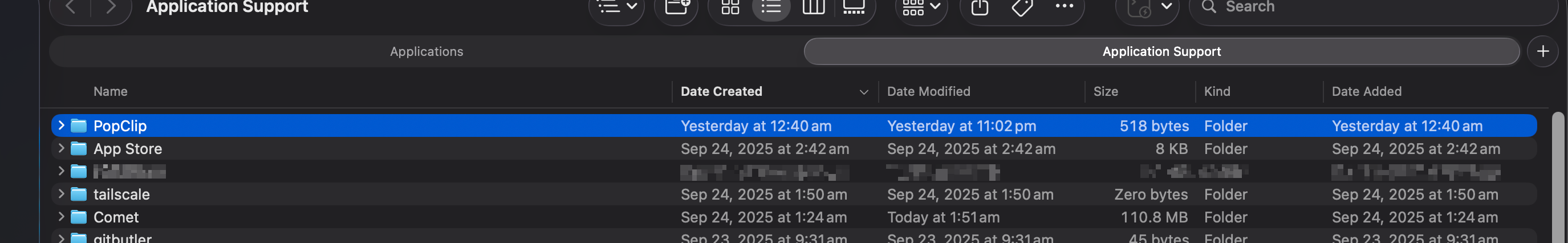Open the Group By dropdown
The image size is (1568, 243).
click(921, 7)
